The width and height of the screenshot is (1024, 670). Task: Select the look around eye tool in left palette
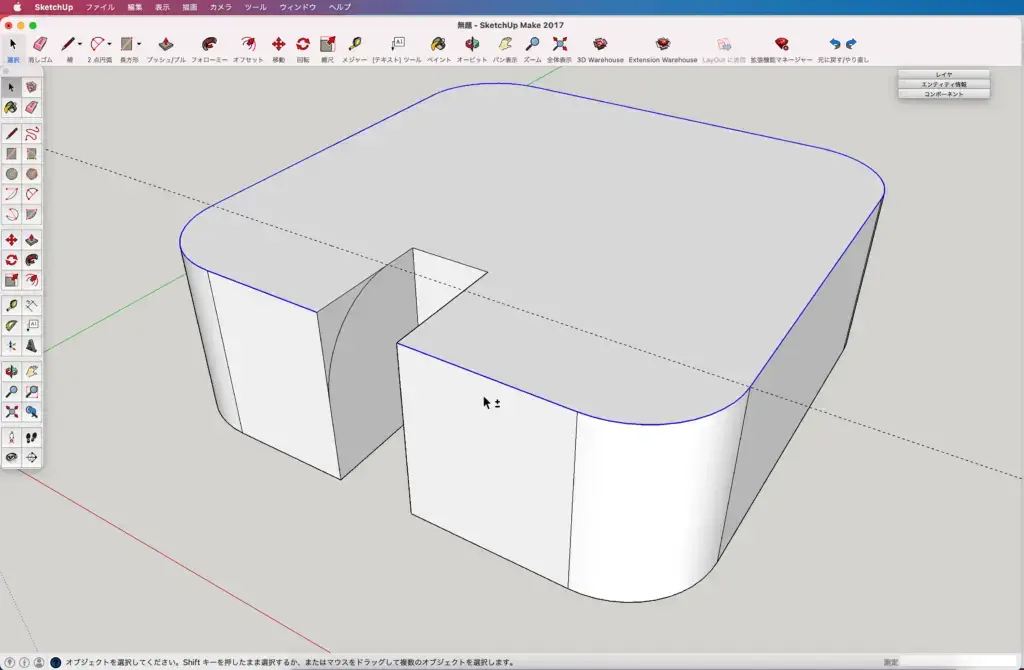pyautogui.click(x=12, y=458)
